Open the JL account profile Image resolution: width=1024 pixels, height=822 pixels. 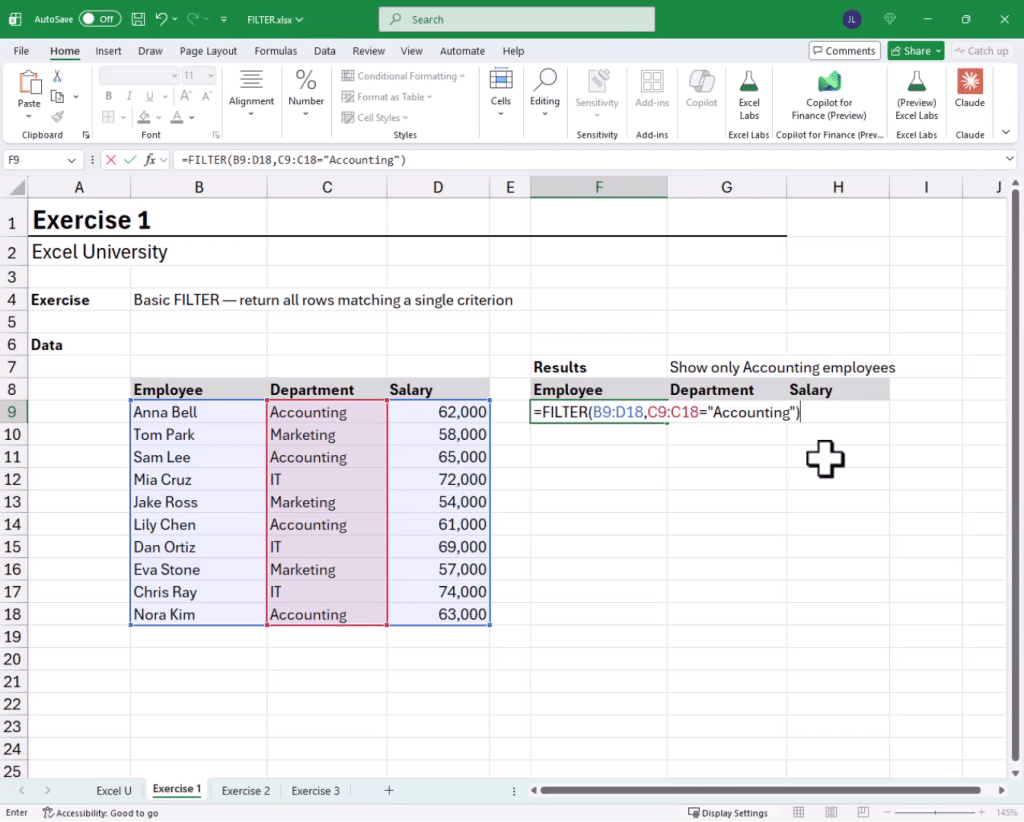pos(852,20)
